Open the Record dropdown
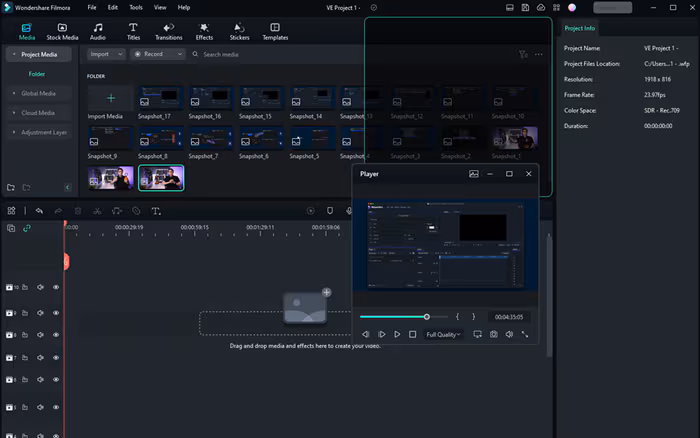Viewport: 700px width, 438px height. (x=158, y=54)
